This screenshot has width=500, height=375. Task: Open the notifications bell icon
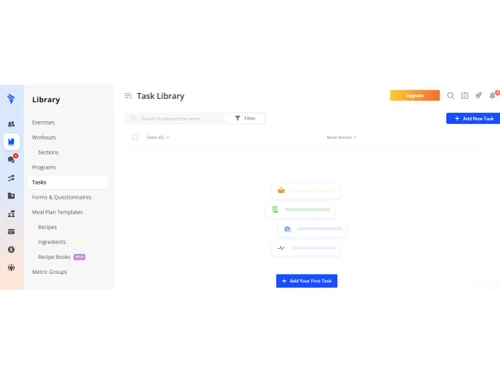pos(493,95)
